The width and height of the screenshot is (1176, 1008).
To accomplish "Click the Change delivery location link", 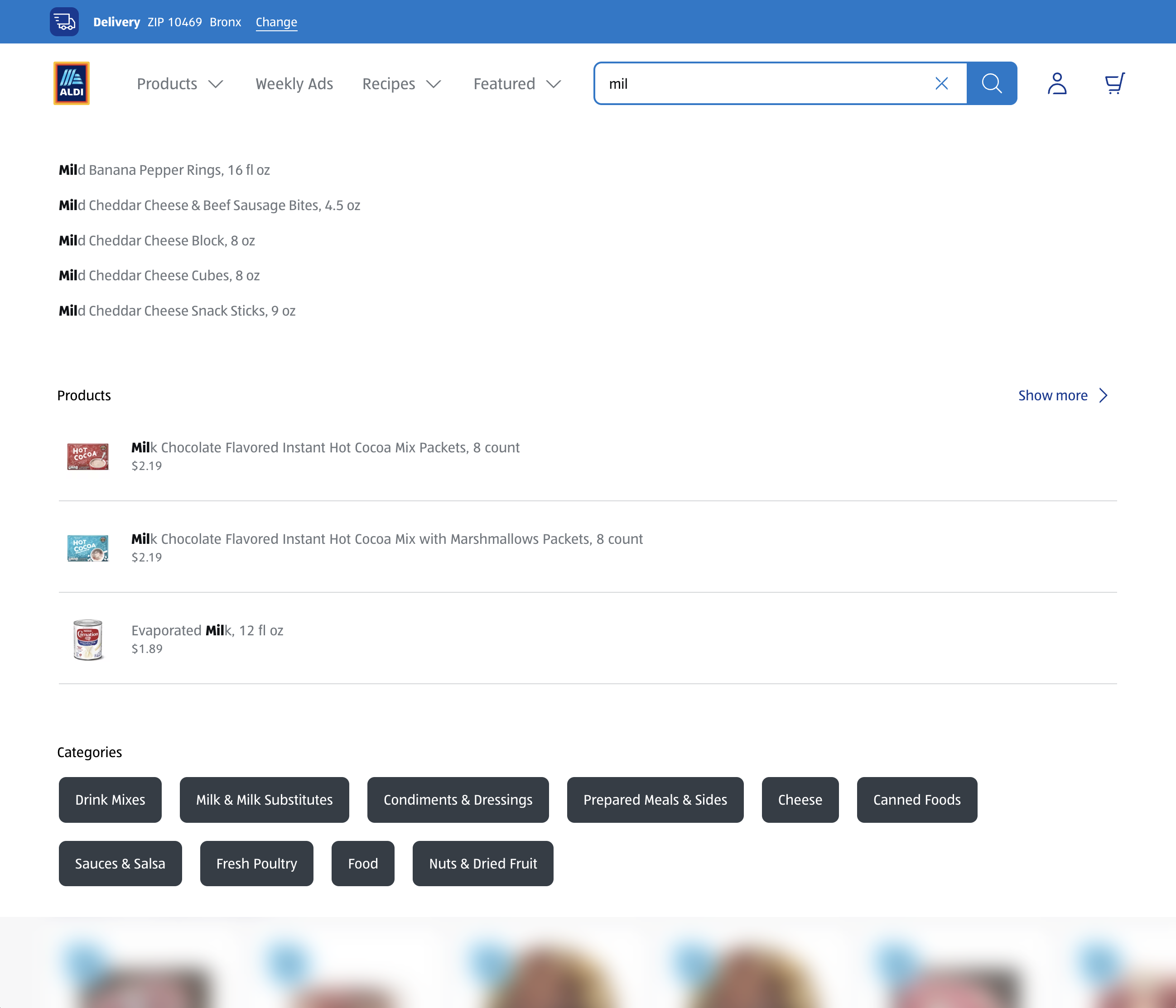I will [276, 22].
